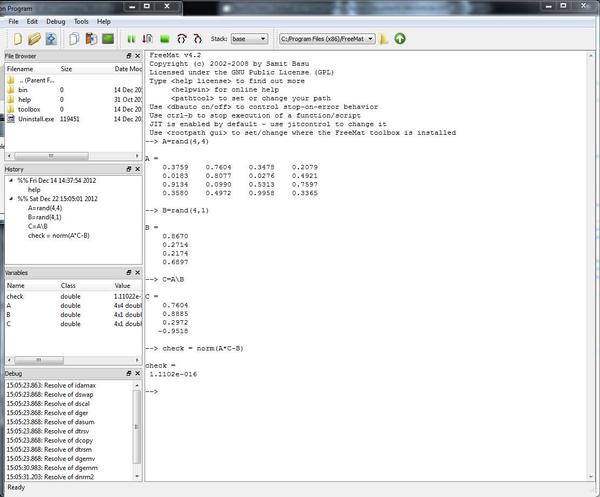Screen dimensions: 600x497
Task: Click the Open file folder icon
Action: (x=34, y=39)
